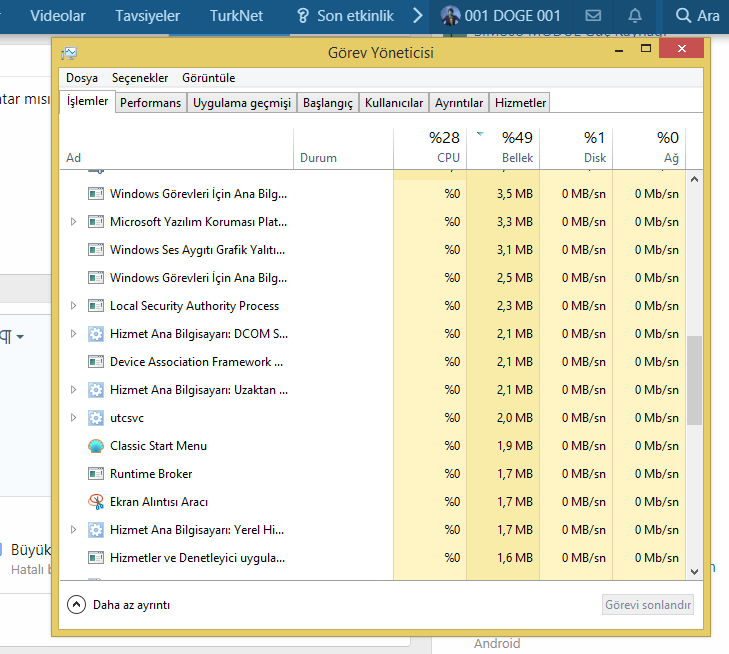Expand the Microsoft Yazılım Koruması process group
Image resolution: width=729 pixels, height=654 pixels.
click(x=73, y=222)
